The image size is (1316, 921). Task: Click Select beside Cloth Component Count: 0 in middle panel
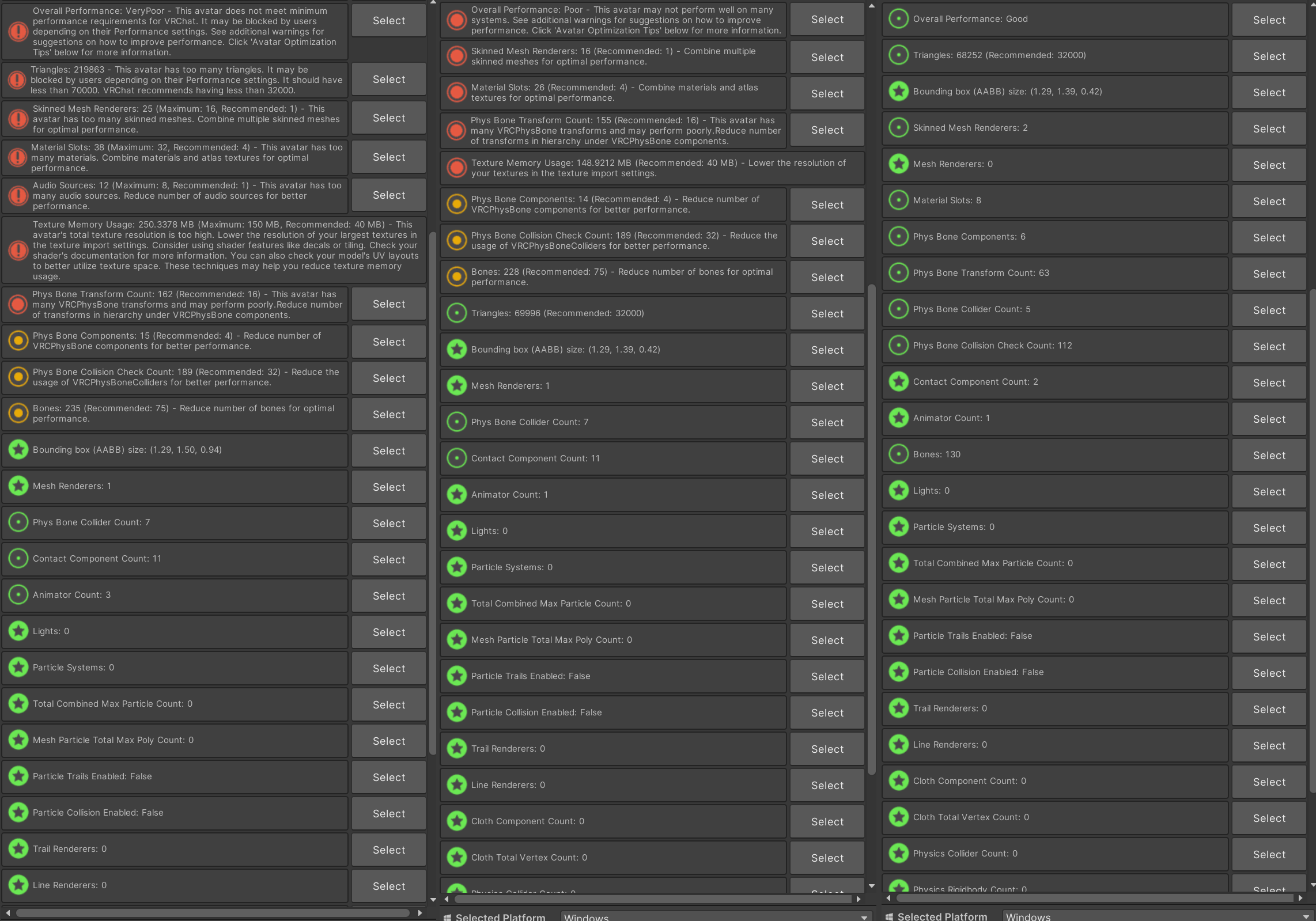tap(827, 822)
